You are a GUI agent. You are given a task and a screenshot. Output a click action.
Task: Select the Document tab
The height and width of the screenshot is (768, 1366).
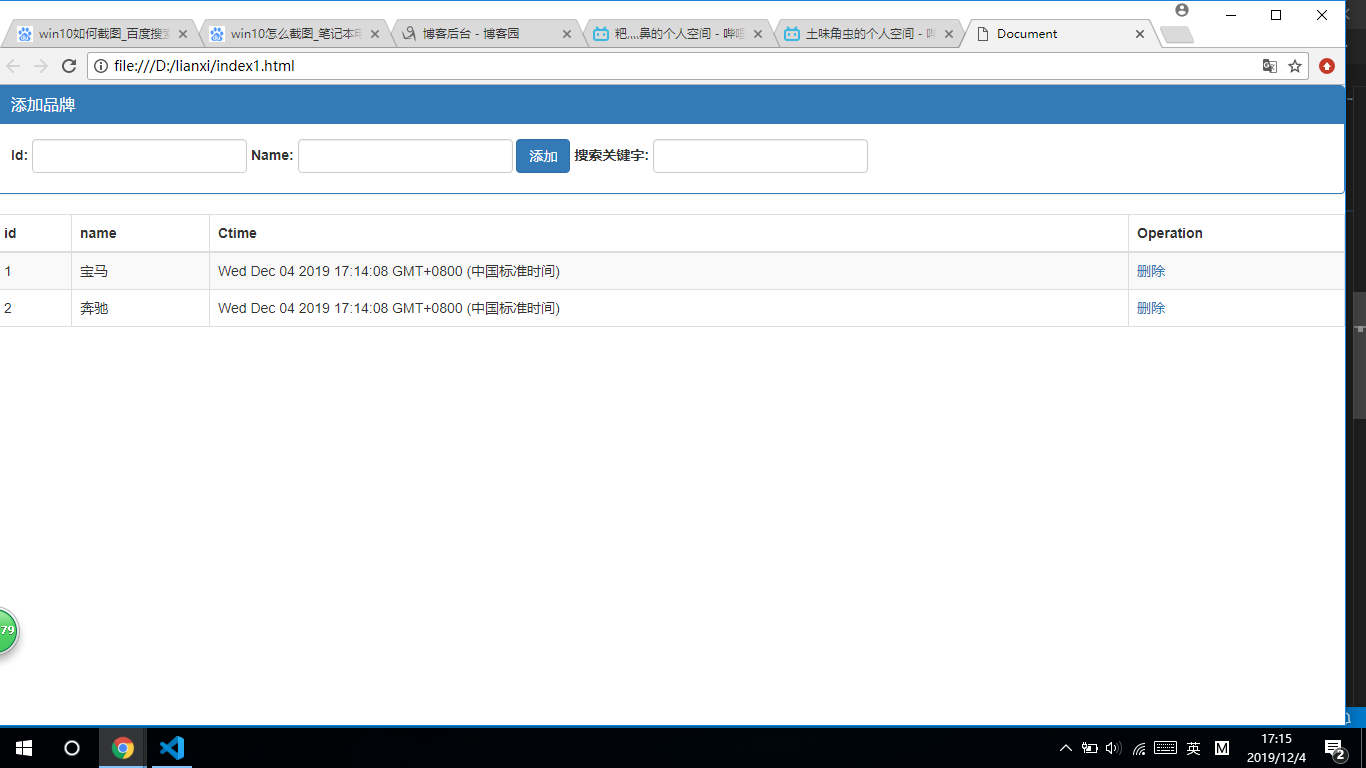(x=1062, y=34)
